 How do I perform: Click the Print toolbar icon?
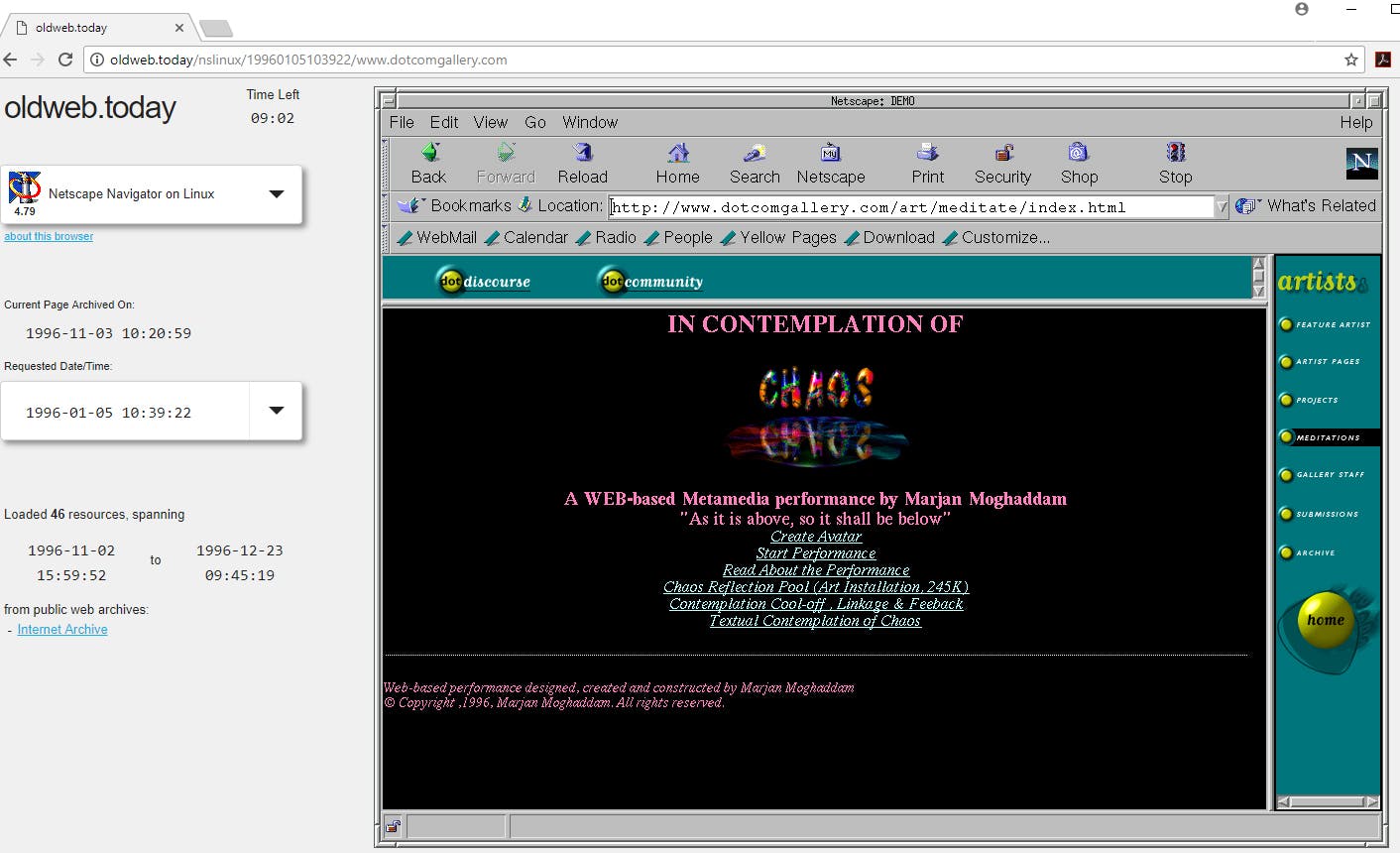(927, 153)
